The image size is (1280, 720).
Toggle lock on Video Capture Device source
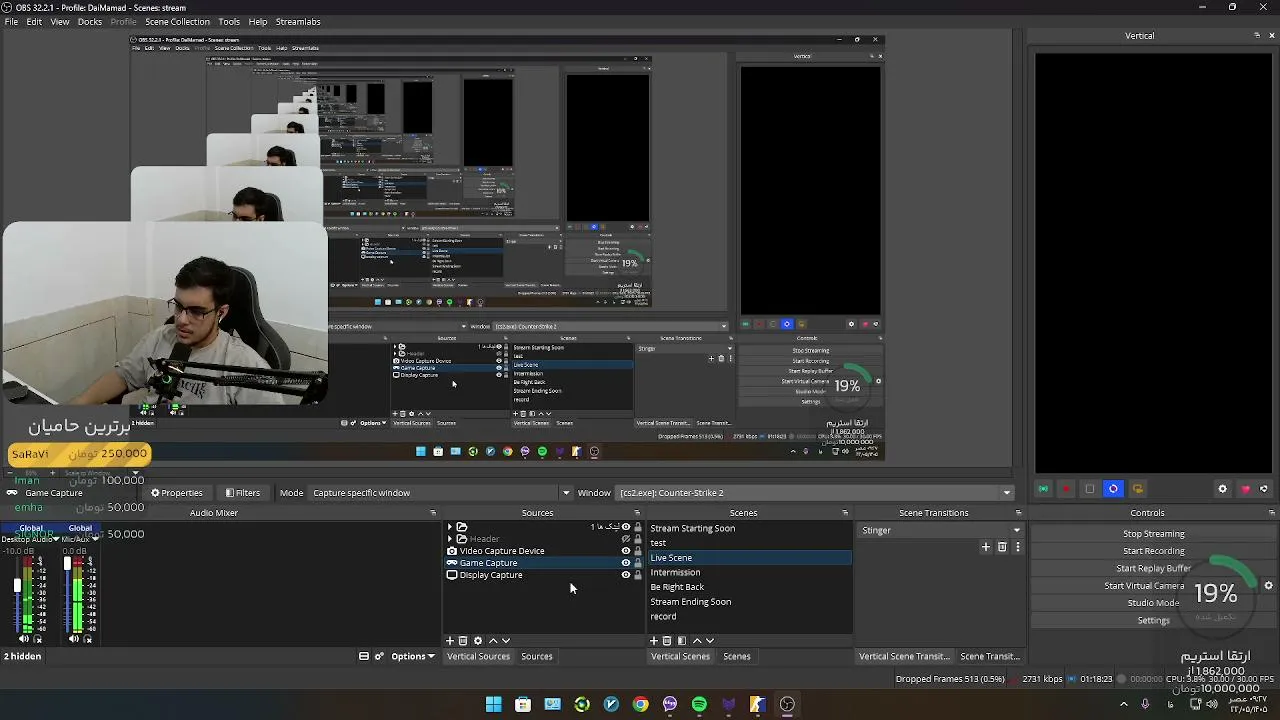[638, 551]
